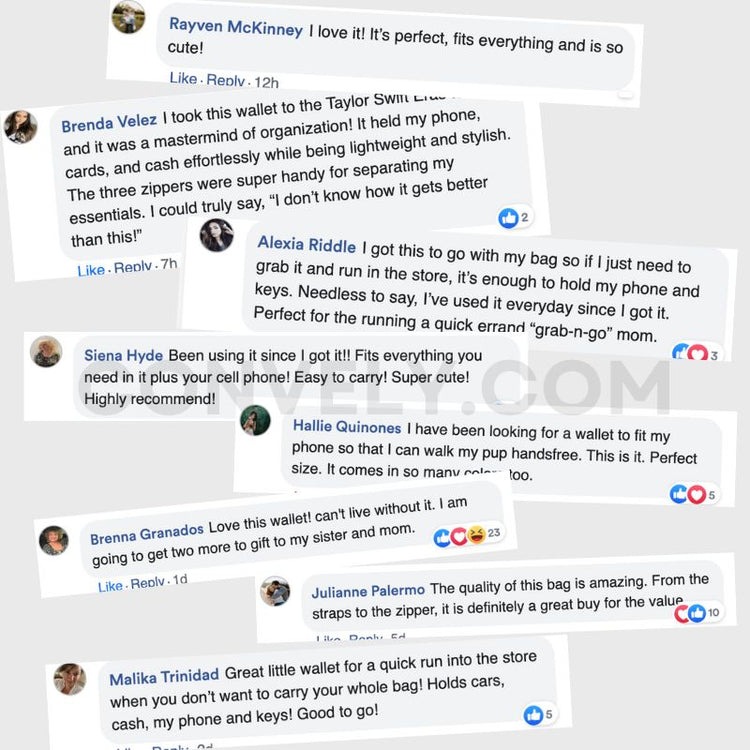Screen dimensions: 750x750
Task: Click the laughing reaction on Brenna Granados's comment
Action: 475,536
